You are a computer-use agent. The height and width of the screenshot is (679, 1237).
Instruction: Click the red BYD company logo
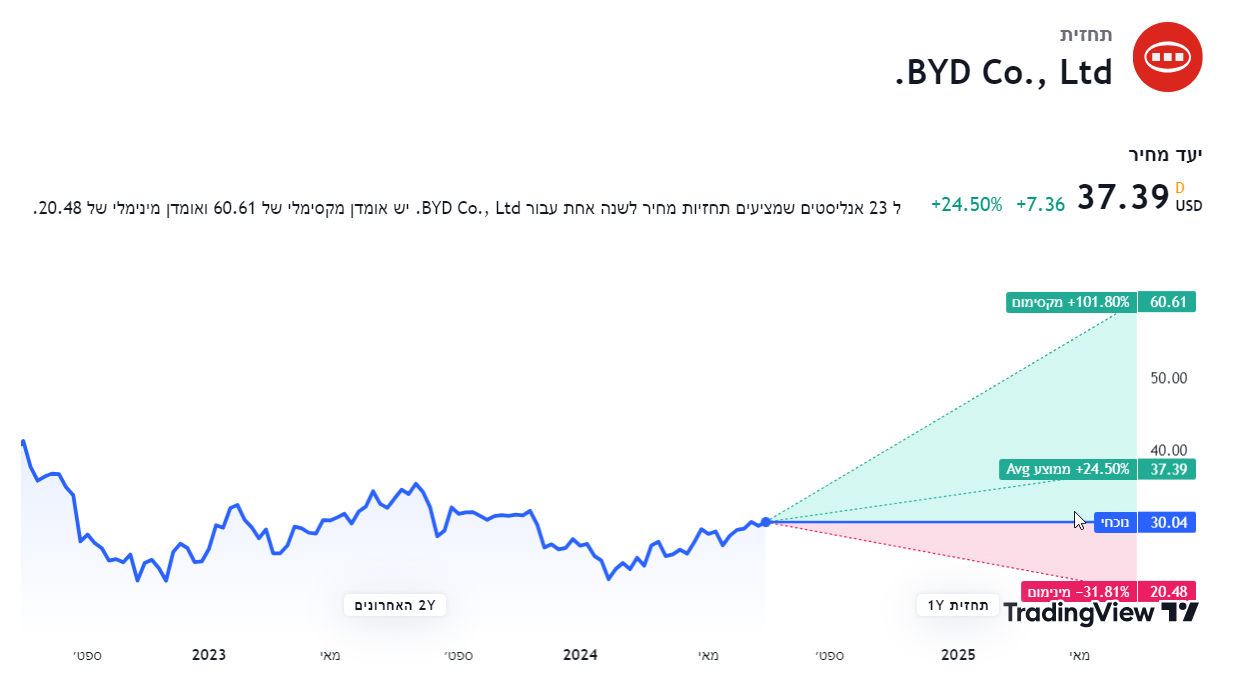1167,57
